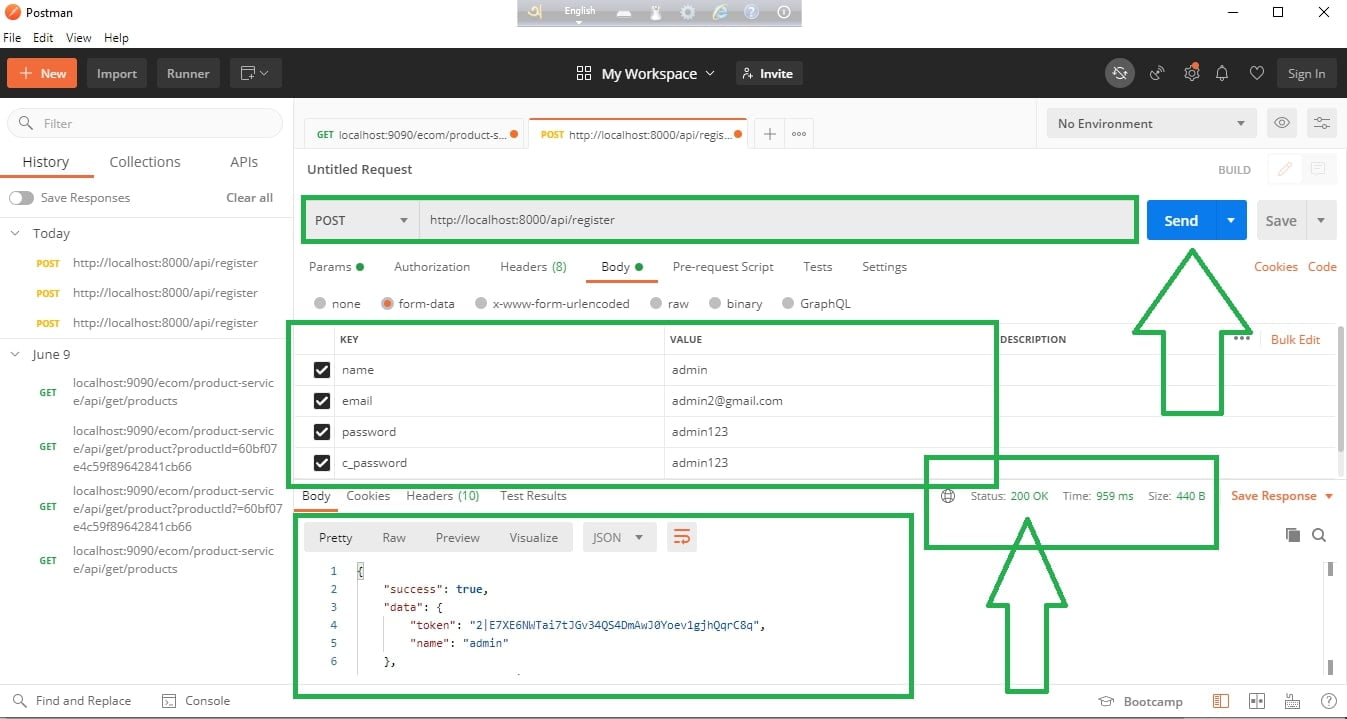Search the response with magnifier icon
This screenshot has height=719, width=1347.
coord(1319,535)
